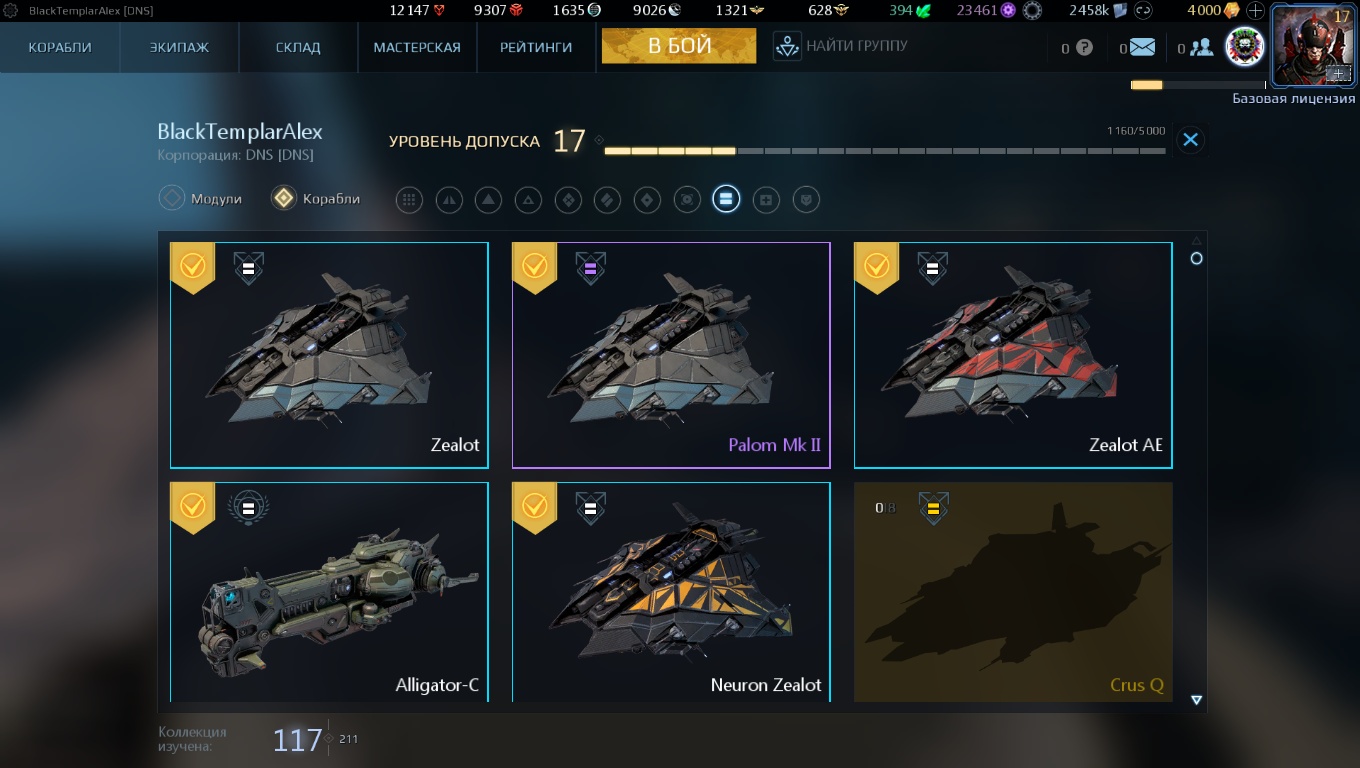Click Найти группу button
The width and height of the screenshot is (1360, 768).
841,46
